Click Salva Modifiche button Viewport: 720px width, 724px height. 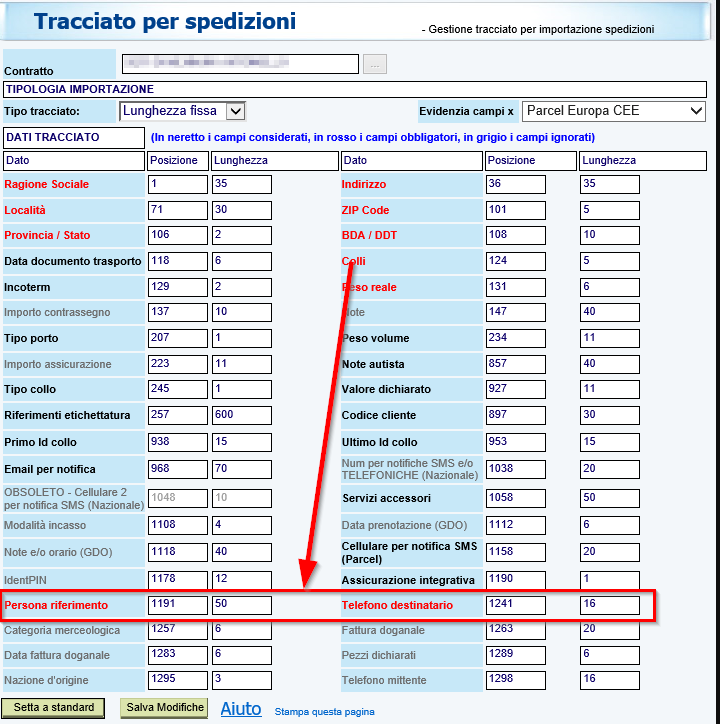[x=164, y=707]
